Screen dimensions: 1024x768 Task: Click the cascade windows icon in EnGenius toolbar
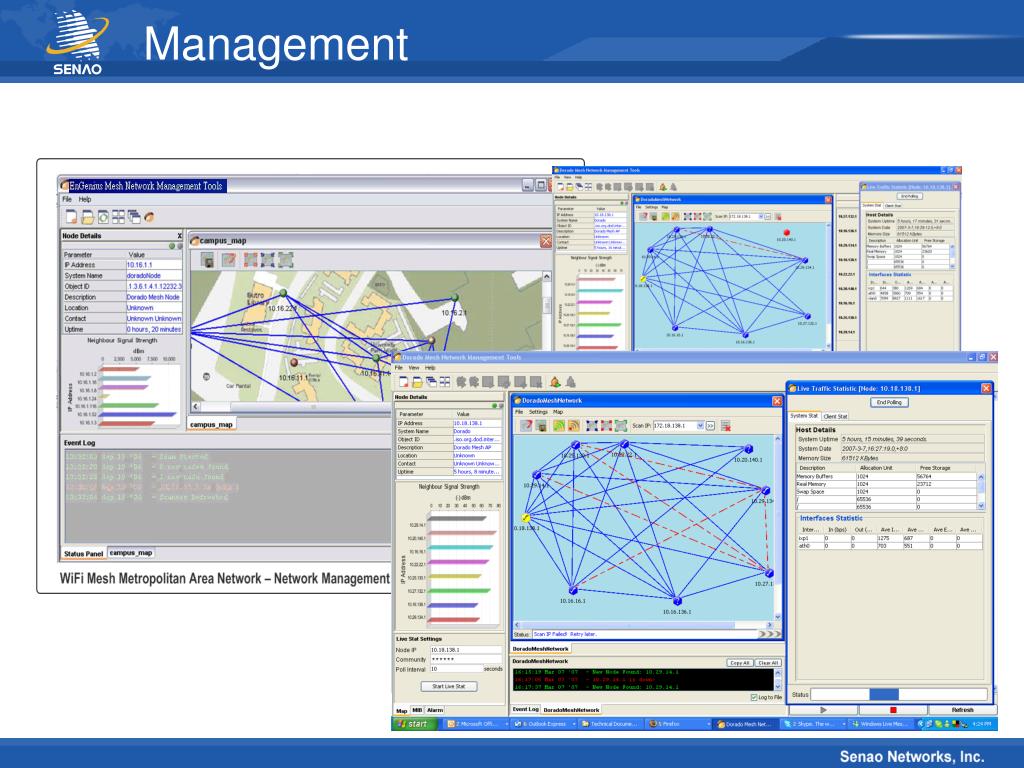tap(134, 217)
